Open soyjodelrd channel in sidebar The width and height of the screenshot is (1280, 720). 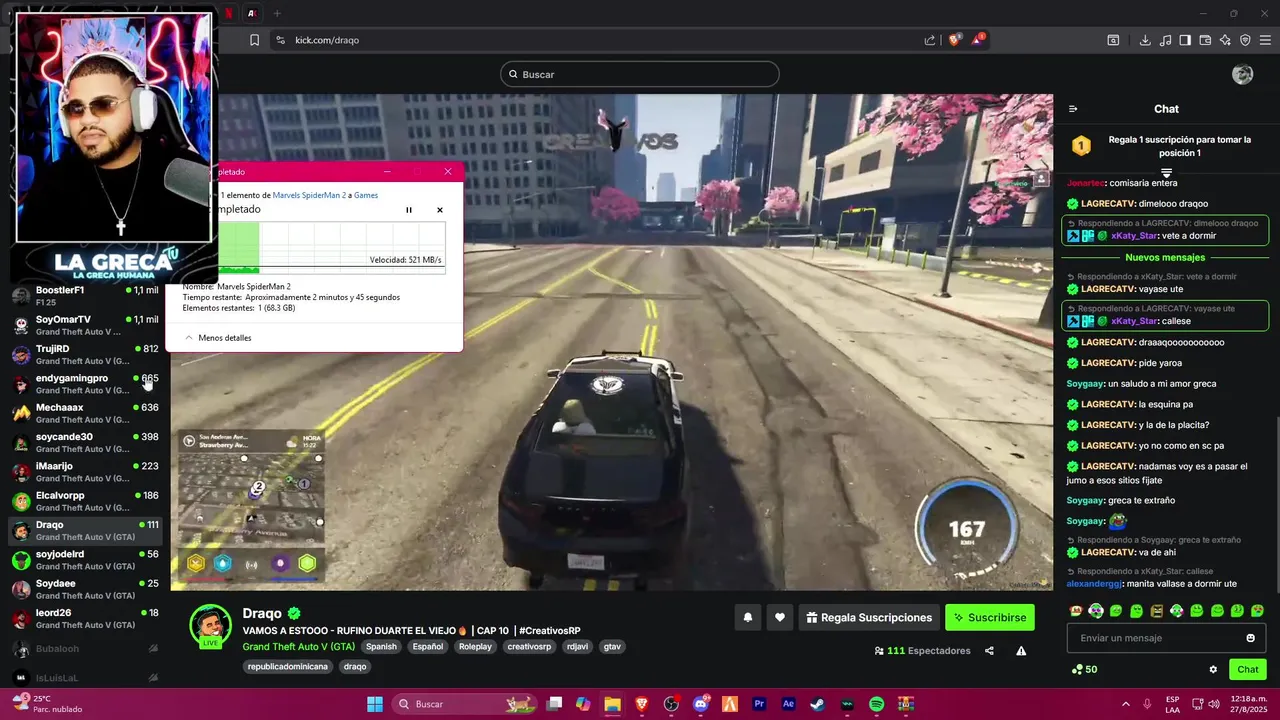point(85,560)
